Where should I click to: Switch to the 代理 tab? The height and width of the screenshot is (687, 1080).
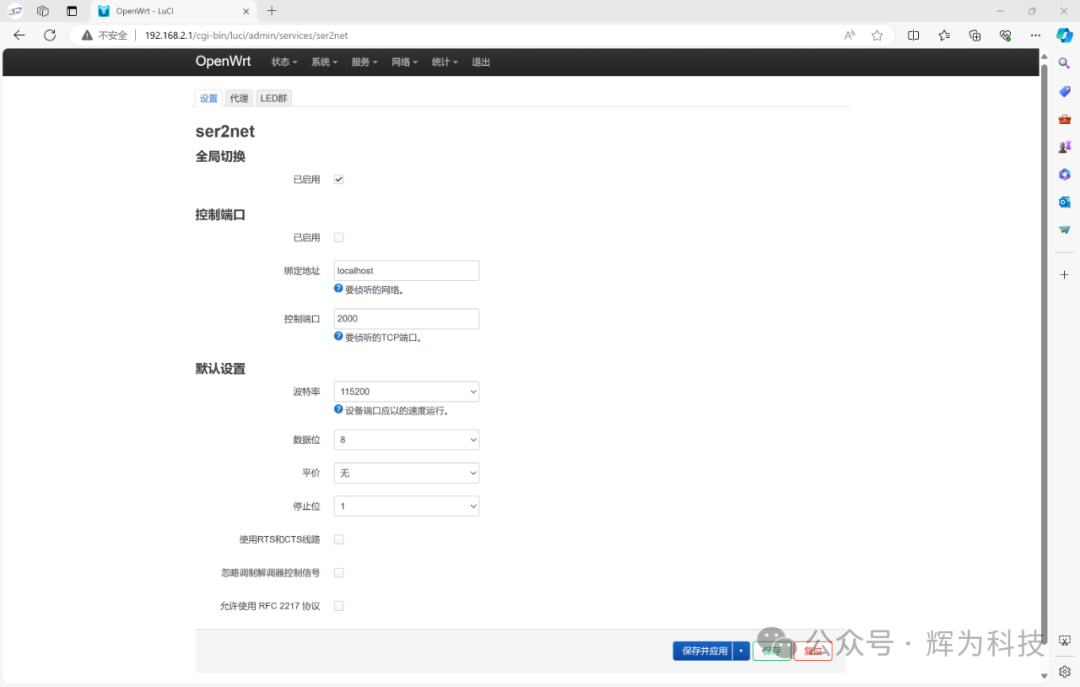(x=239, y=98)
